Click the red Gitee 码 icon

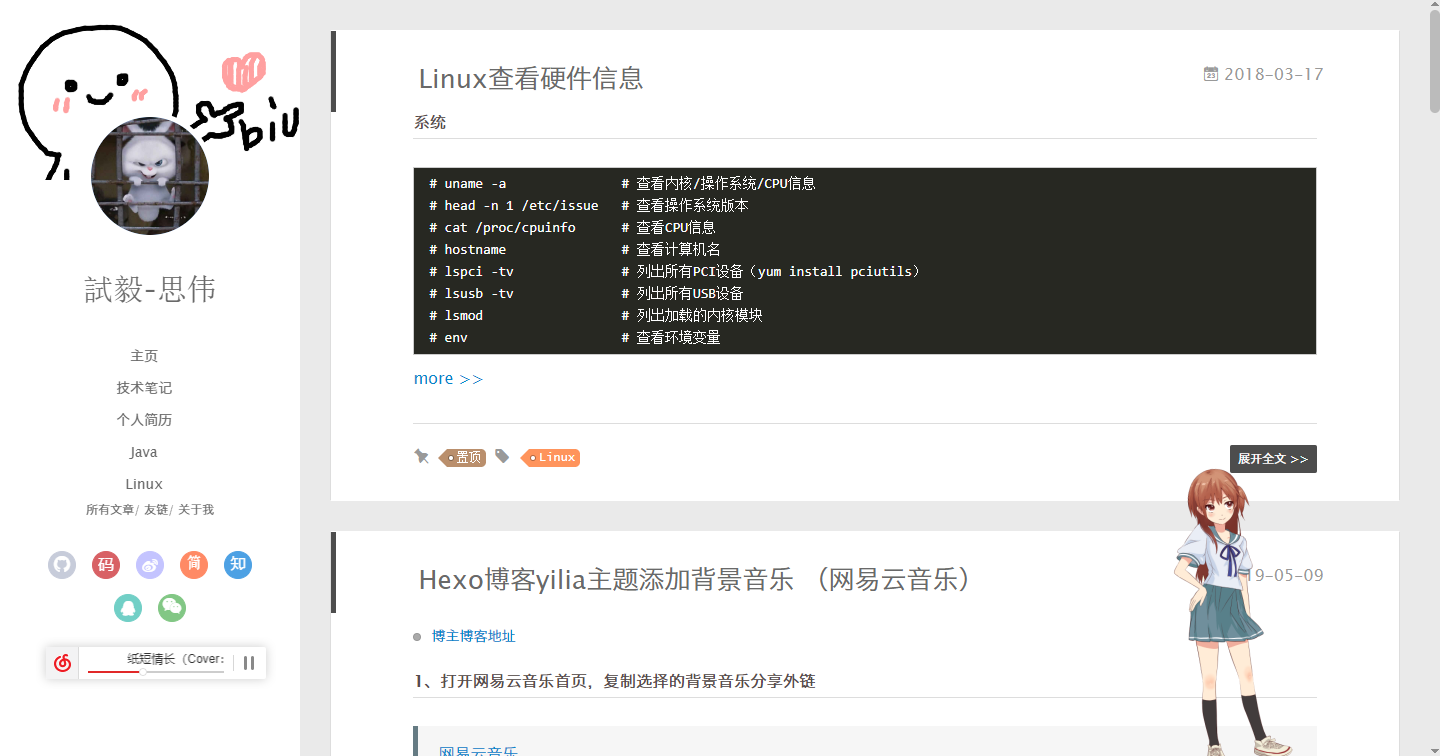pos(105,565)
